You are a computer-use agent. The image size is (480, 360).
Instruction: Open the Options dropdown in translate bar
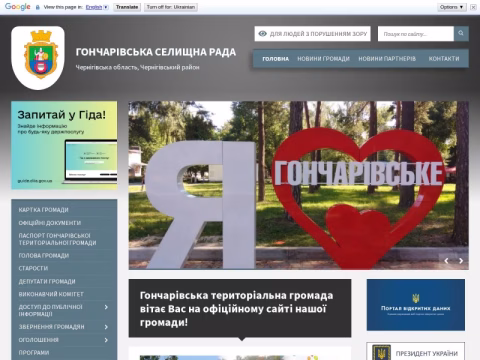[452, 7]
